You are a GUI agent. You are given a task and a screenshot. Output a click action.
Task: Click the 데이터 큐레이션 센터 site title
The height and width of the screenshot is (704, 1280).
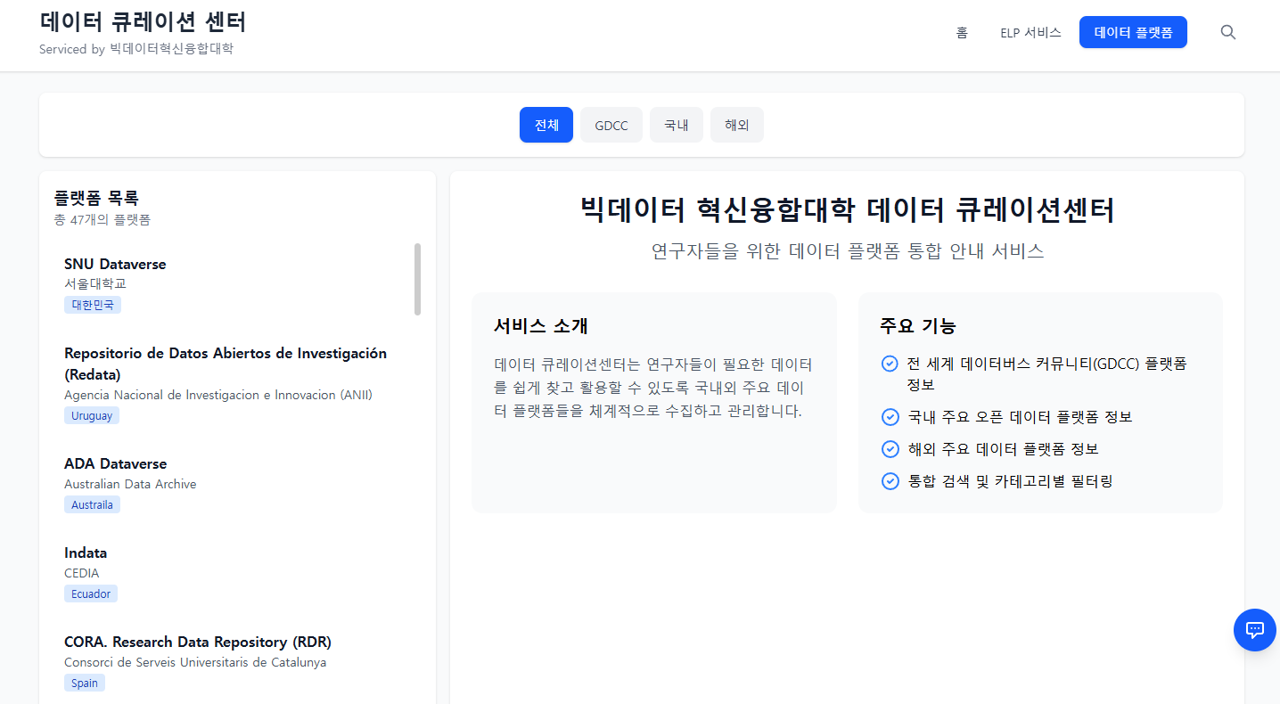(142, 22)
